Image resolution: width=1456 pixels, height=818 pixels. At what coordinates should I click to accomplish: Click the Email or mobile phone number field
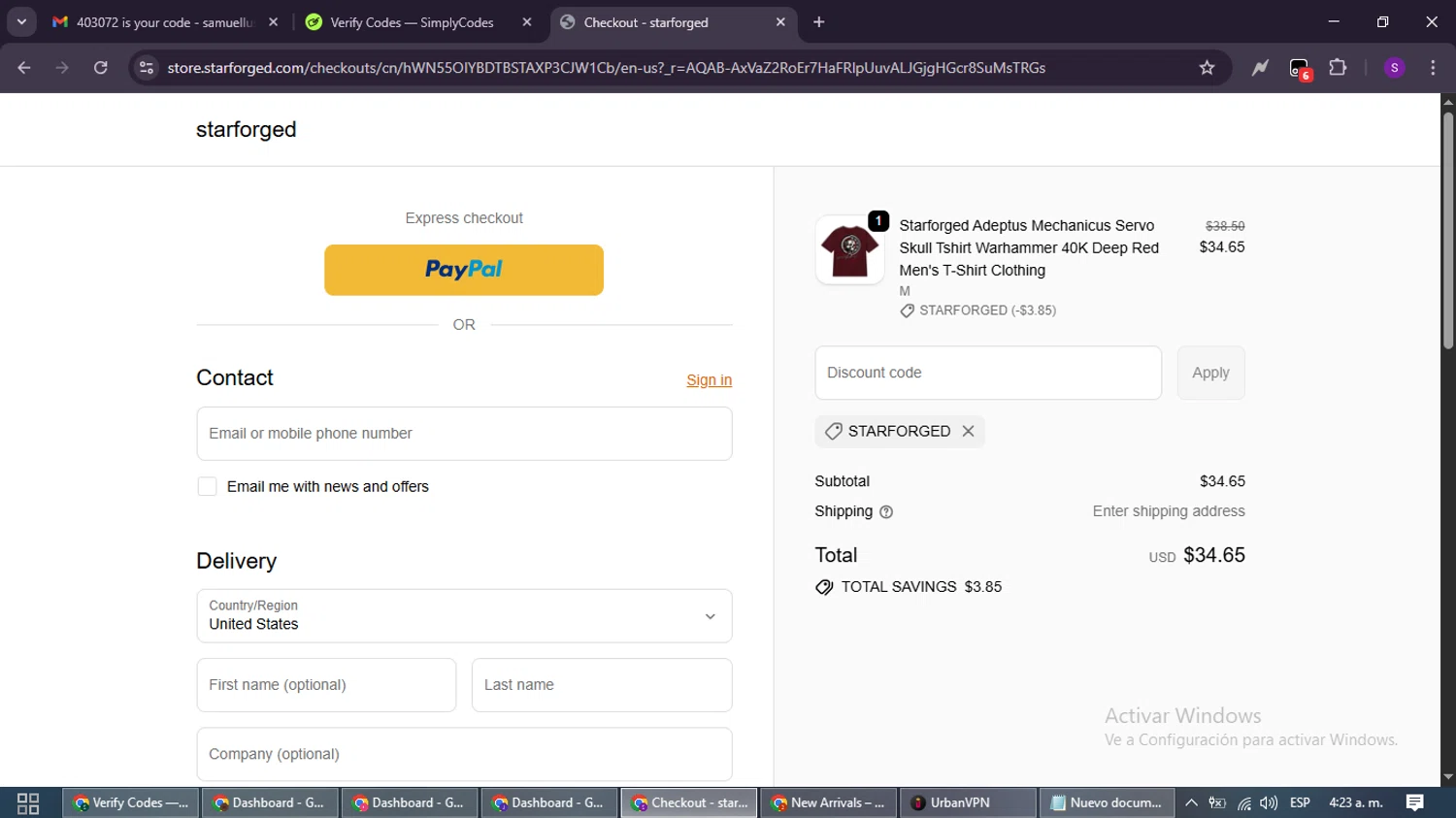(464, 434)
